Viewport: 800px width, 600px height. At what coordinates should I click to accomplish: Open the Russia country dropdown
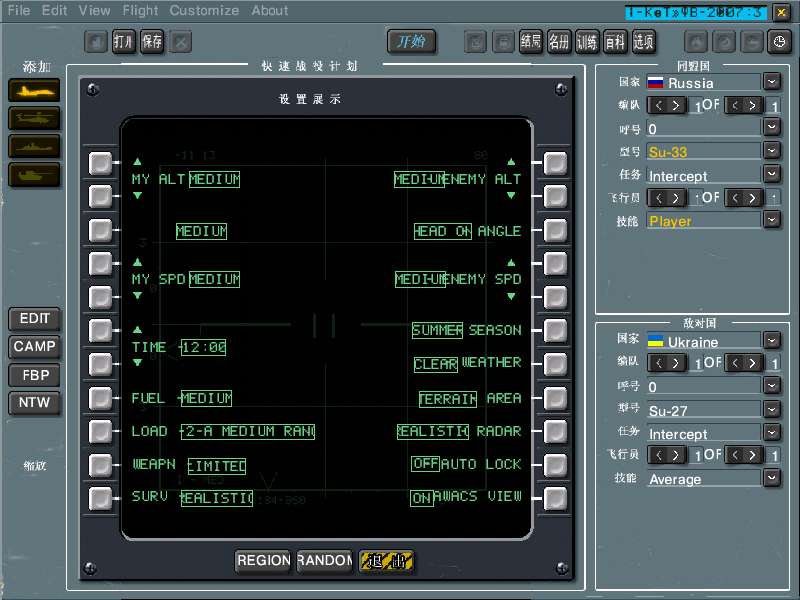[772, 82]
